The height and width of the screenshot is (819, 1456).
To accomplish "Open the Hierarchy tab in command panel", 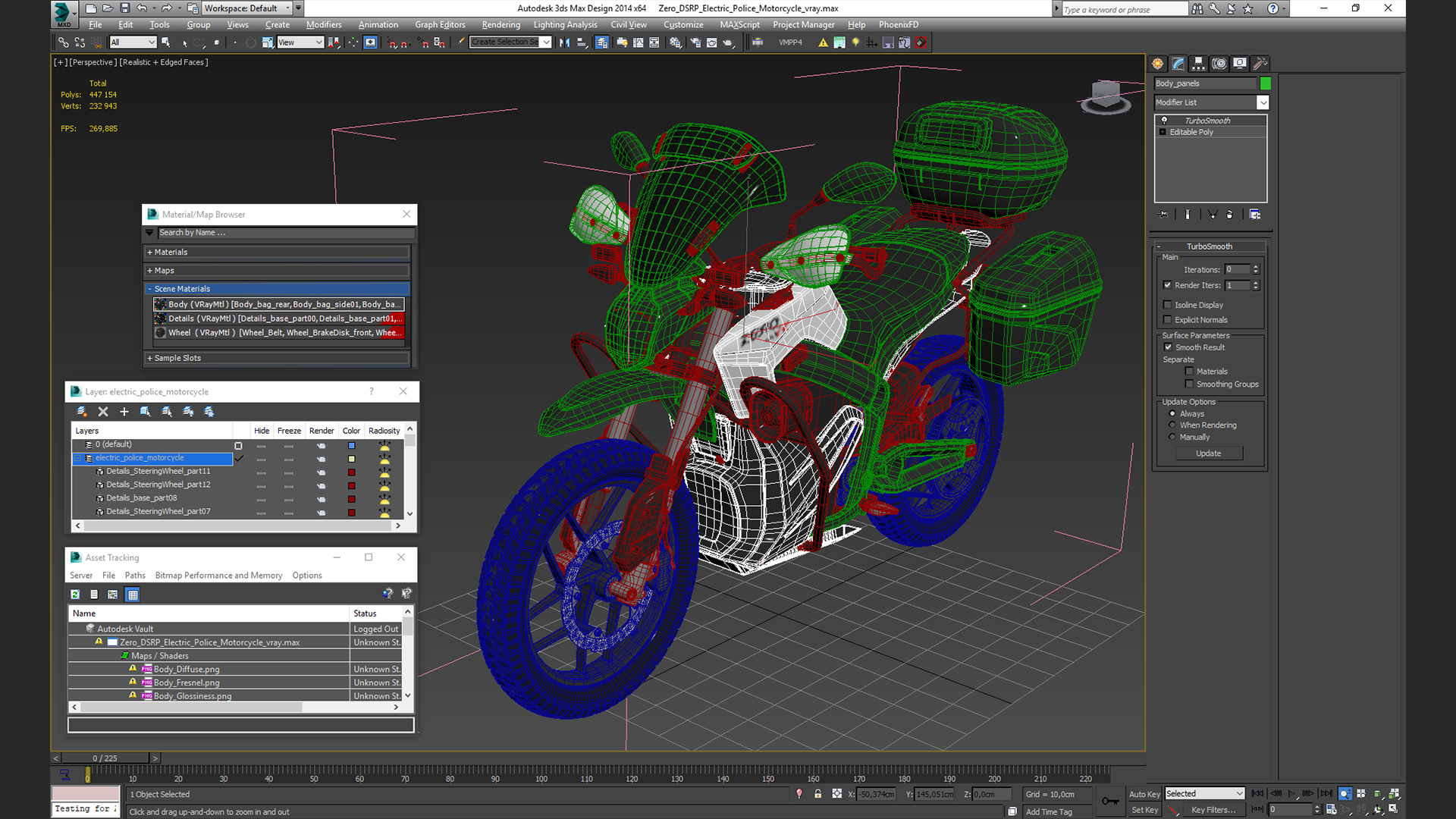I will click(1198, 64).
